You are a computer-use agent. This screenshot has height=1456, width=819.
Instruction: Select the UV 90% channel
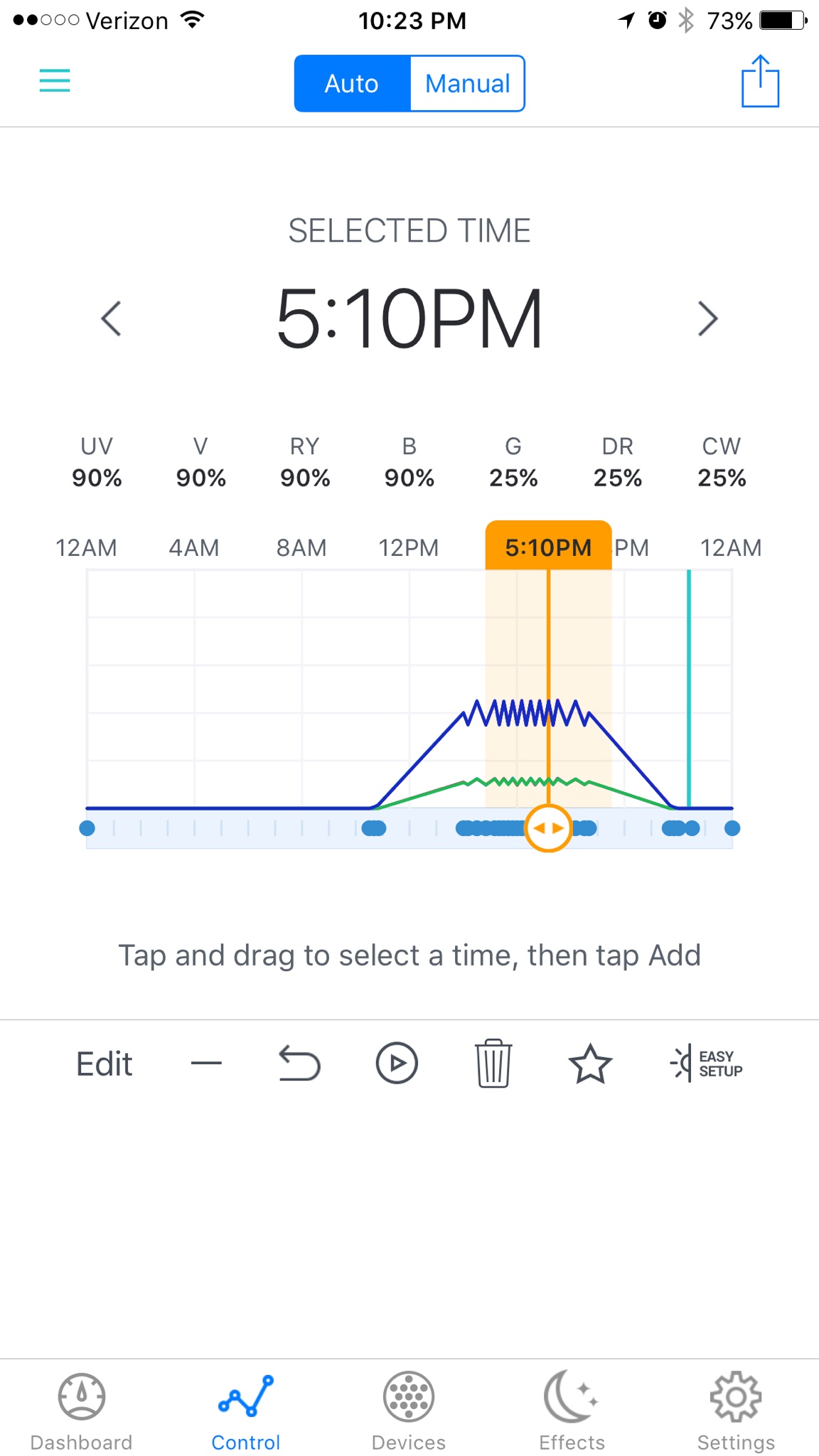[97, 462]
